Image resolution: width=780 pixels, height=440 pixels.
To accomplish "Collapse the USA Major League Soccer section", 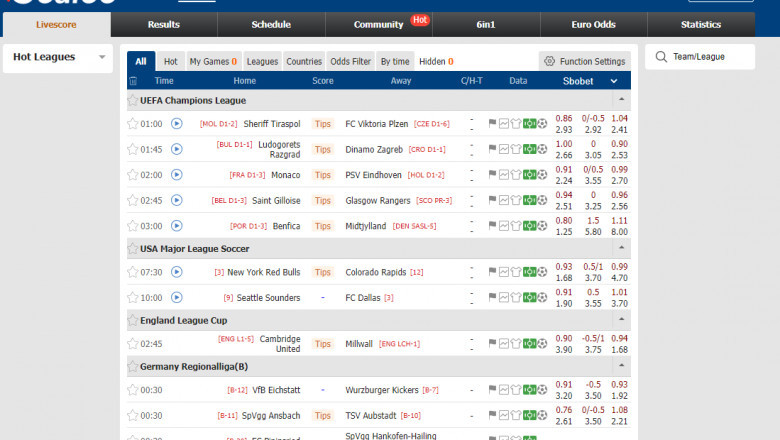I will [x=621, y=248].
